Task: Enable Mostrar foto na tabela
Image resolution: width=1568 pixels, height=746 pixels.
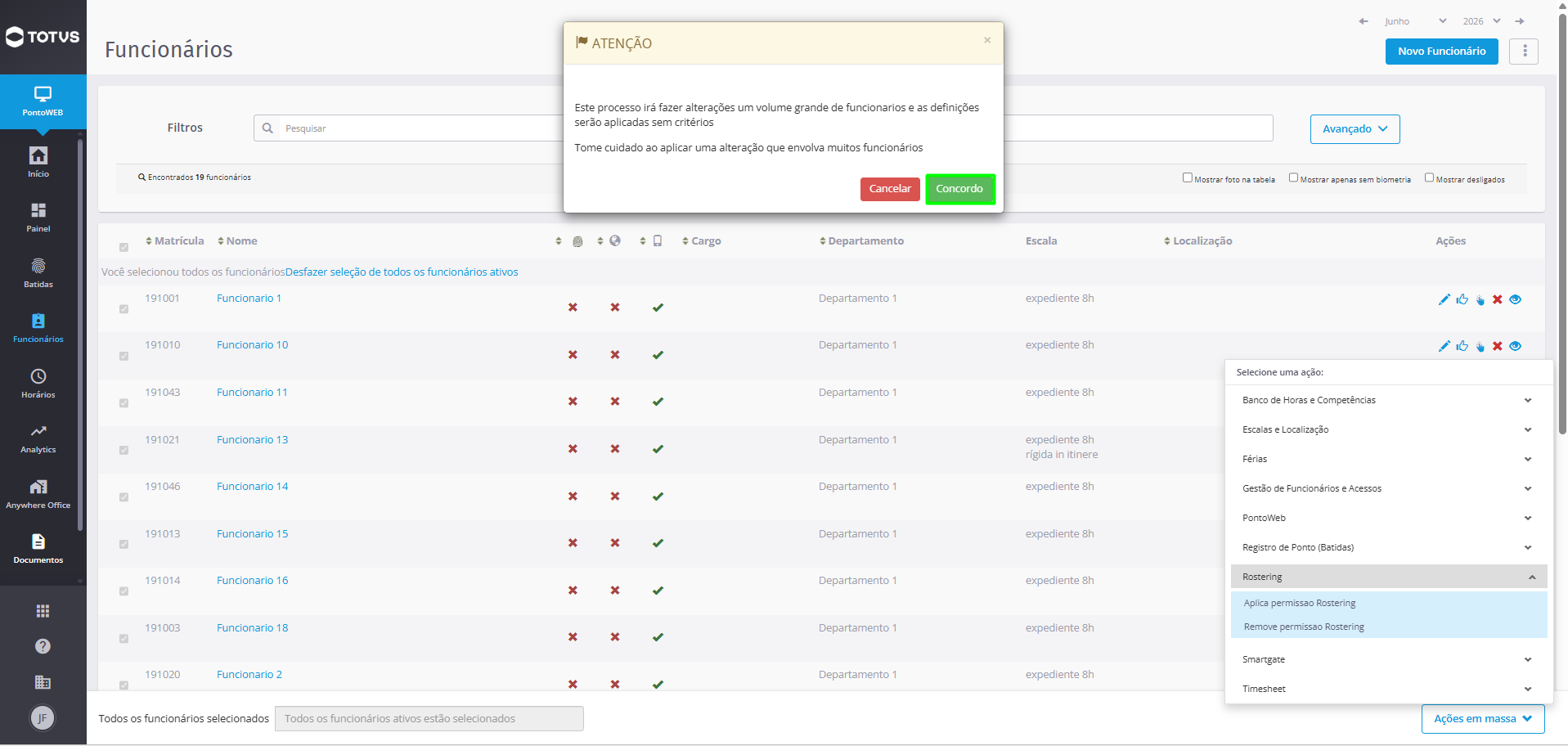Action: pos(1187,178)
